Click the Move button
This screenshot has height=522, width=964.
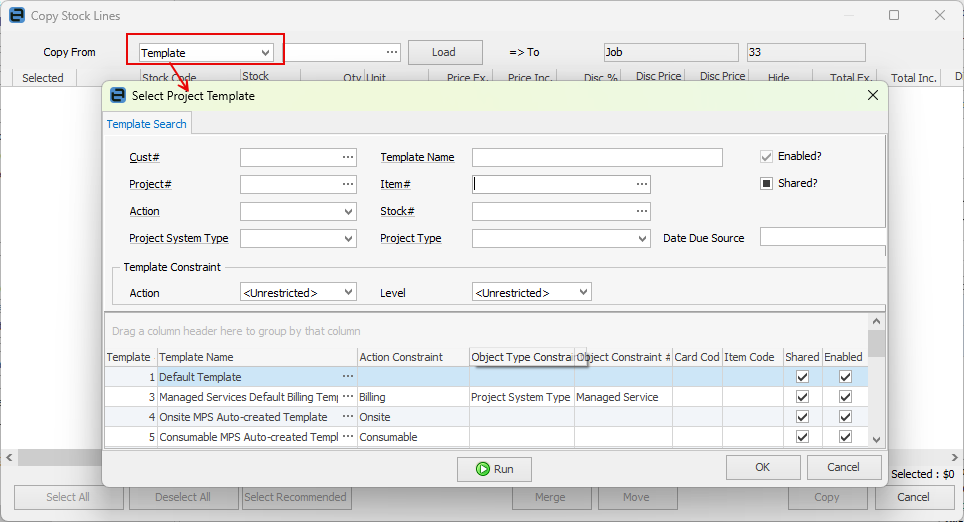pyautogui.click(x=637, y=497)
